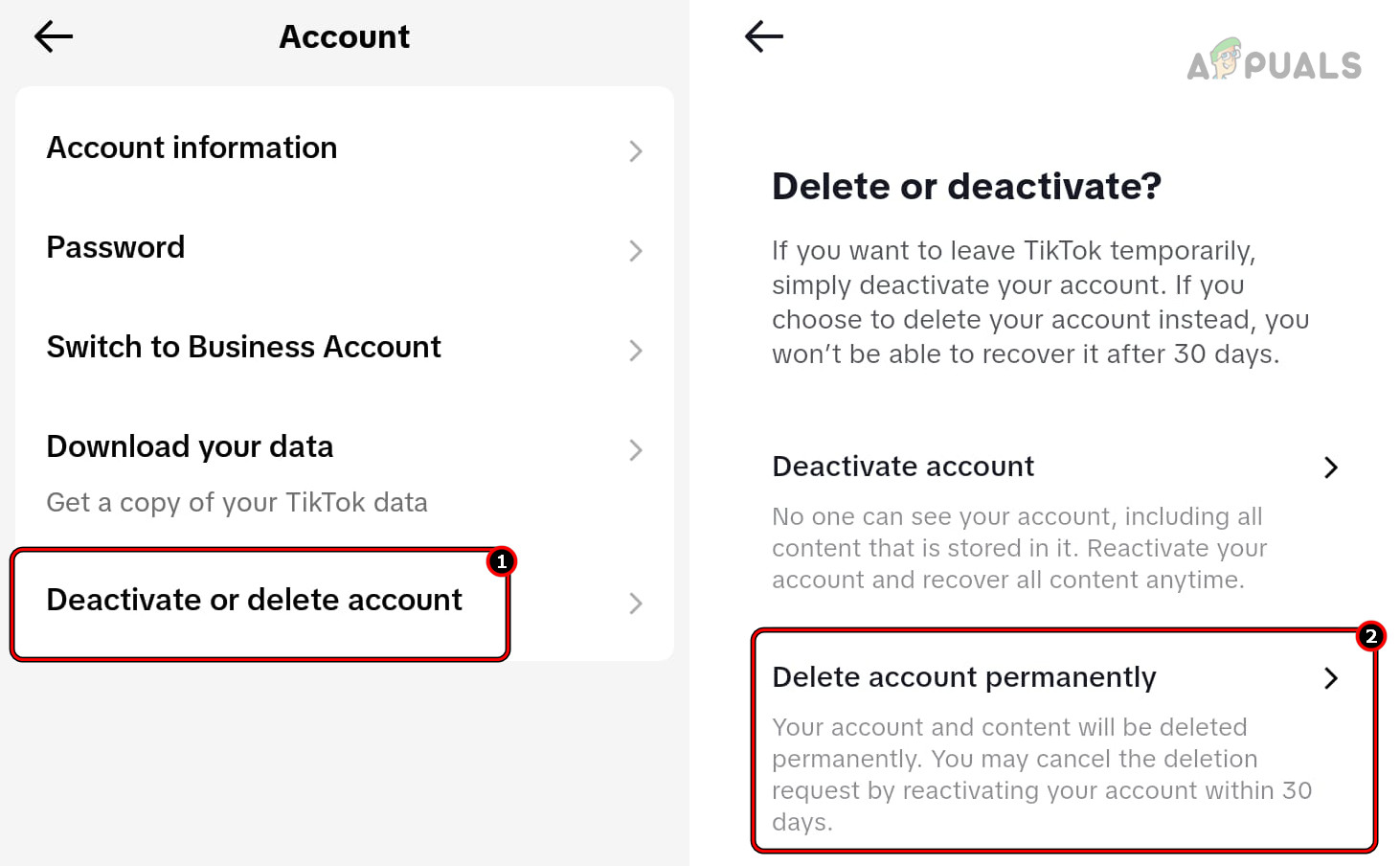
Task: Go back from the Account screen
Action: 54,37
